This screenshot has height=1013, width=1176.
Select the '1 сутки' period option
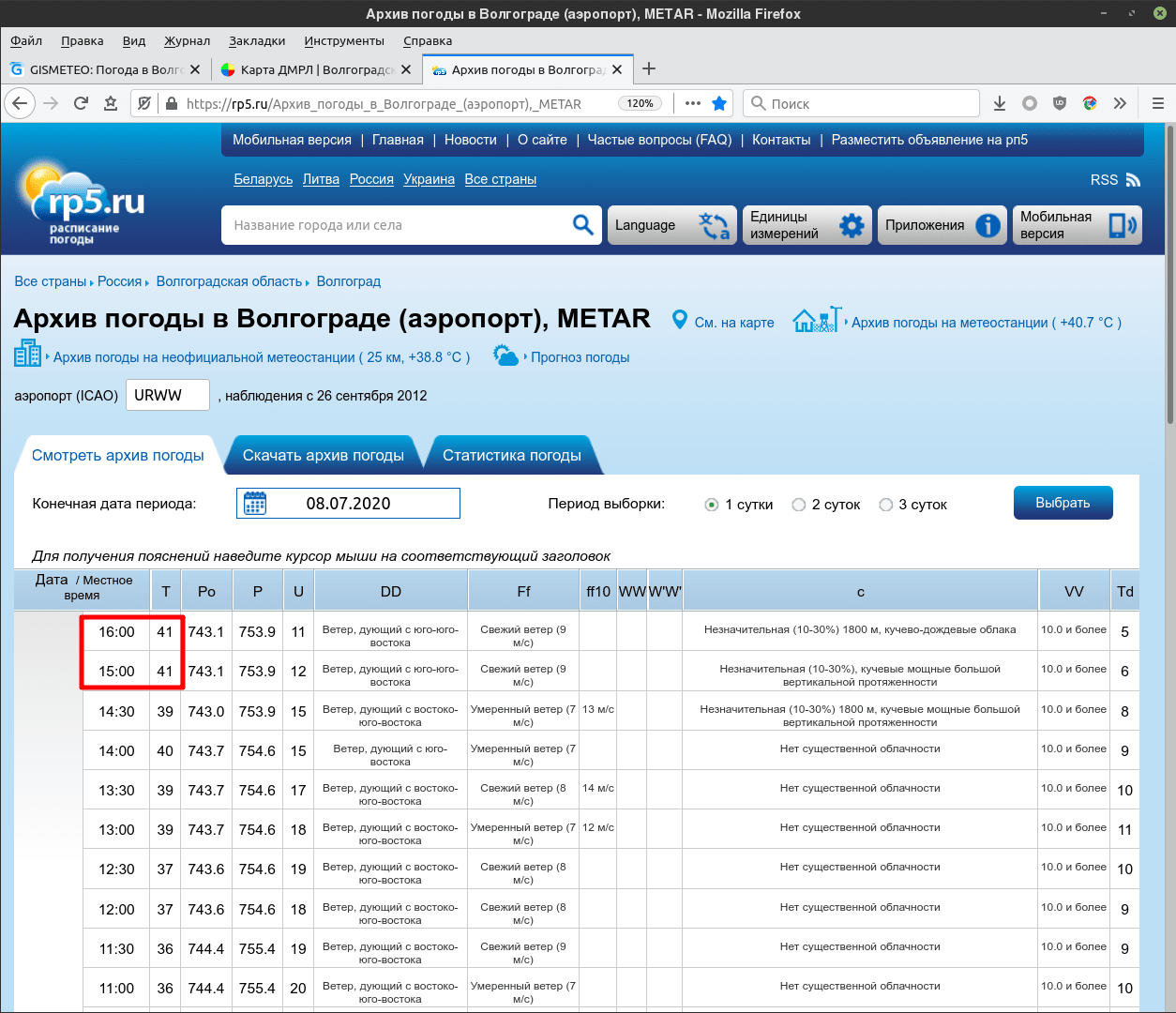tap(712, 505)
